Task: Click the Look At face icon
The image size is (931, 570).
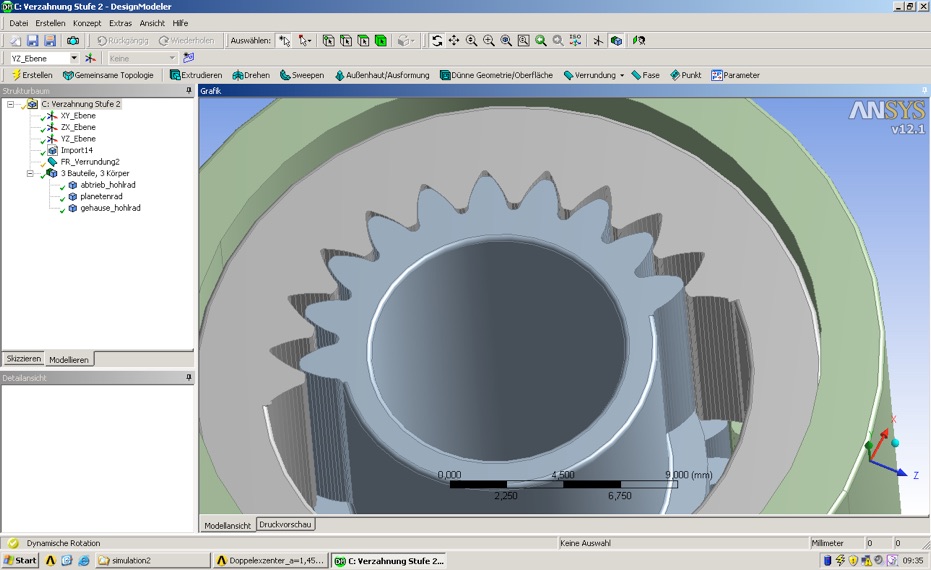Action: click(x=639, y=40)
